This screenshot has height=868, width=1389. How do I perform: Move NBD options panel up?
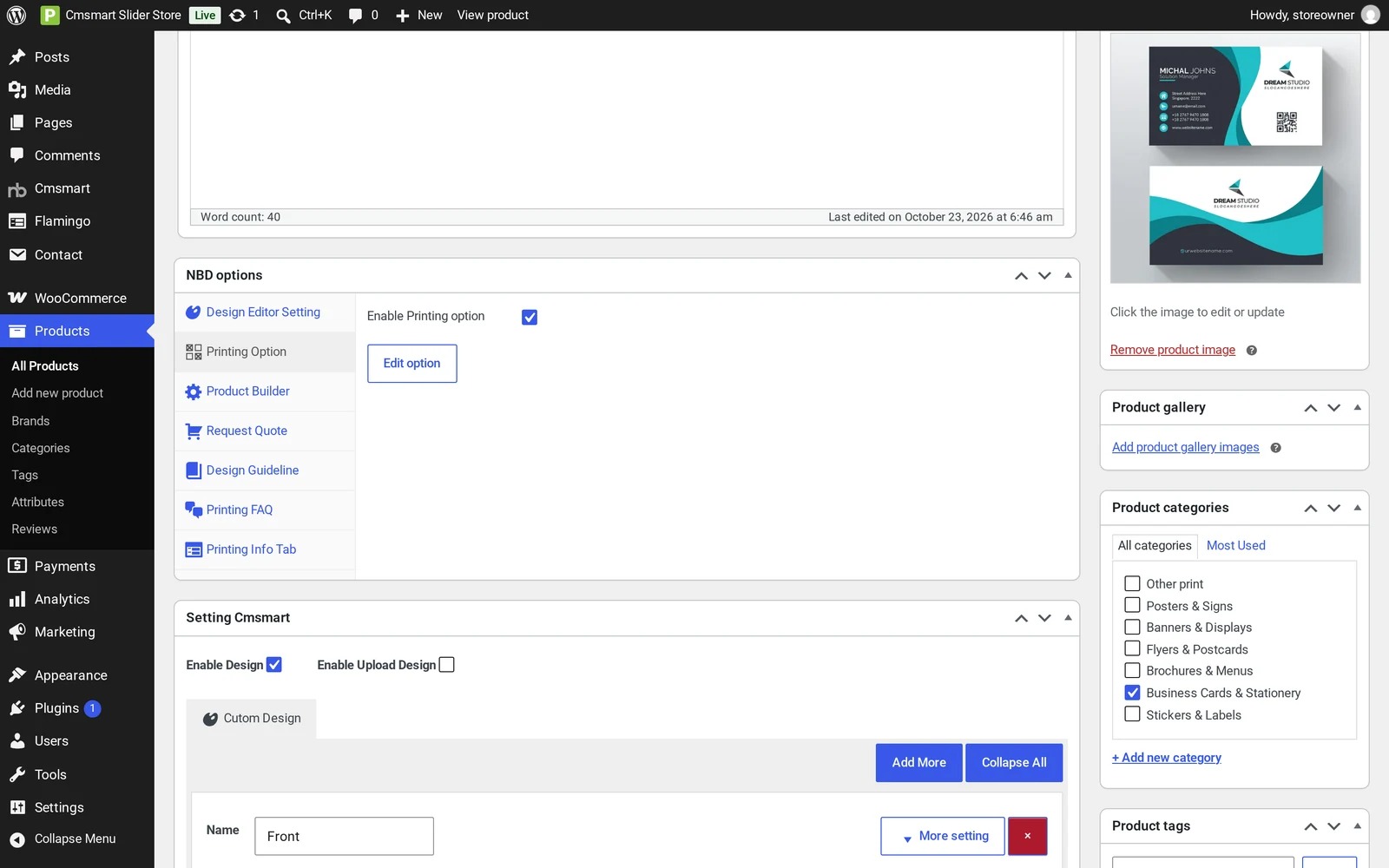[1021, 276]
